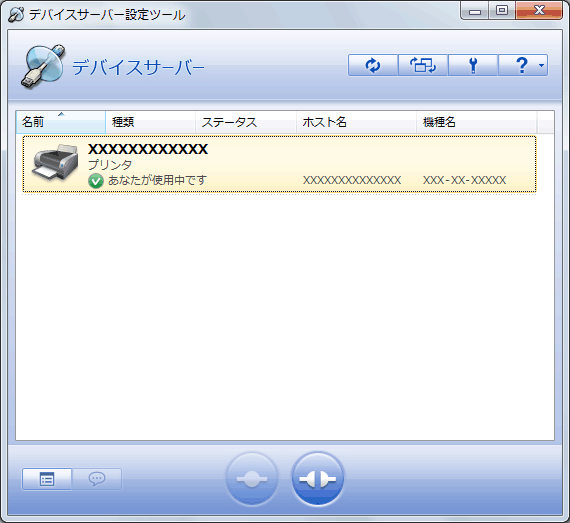Click the greyed-out round connect button
Screen dimensions: 570x523
click(252, 479)
